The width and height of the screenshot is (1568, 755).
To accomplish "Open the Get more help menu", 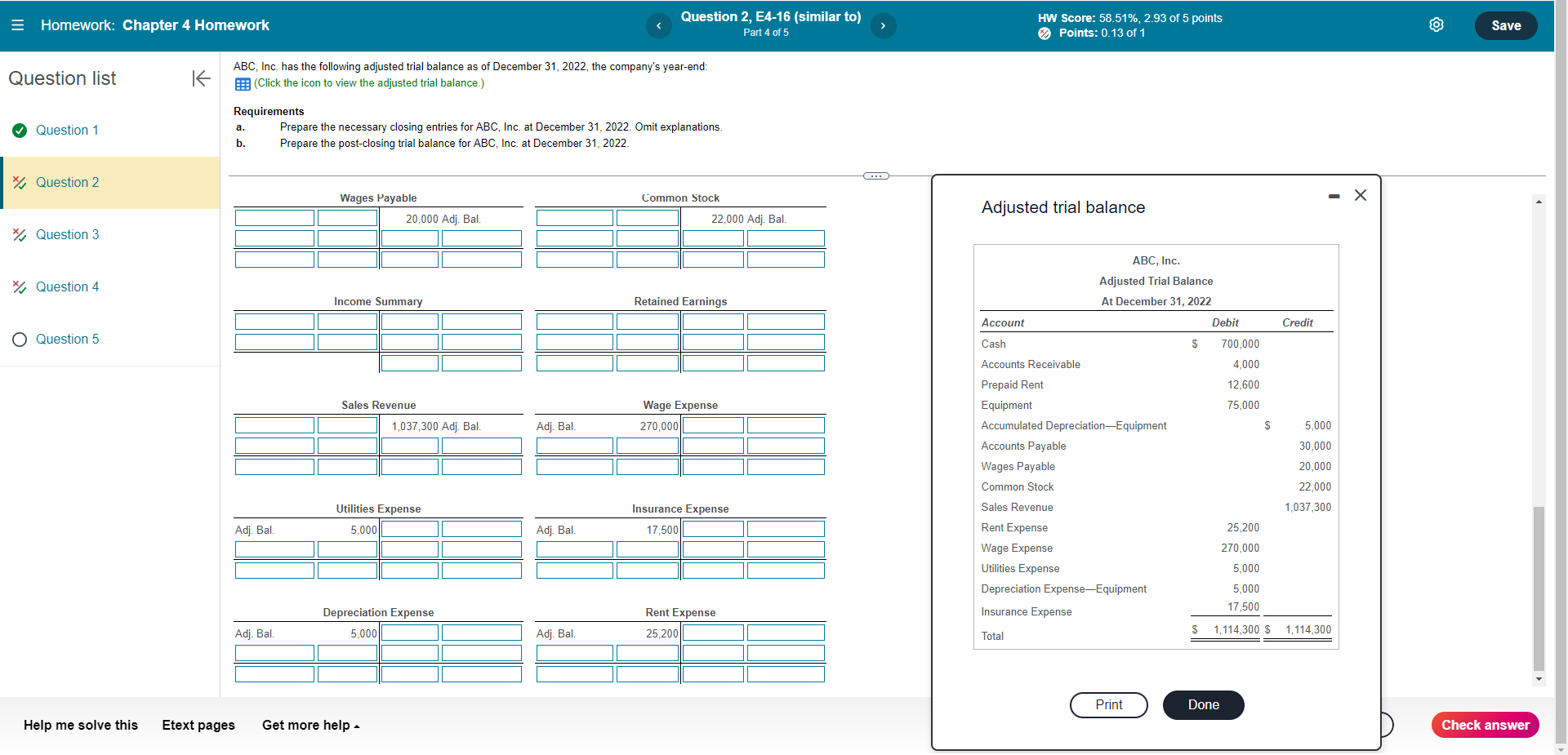I will 310,725.
